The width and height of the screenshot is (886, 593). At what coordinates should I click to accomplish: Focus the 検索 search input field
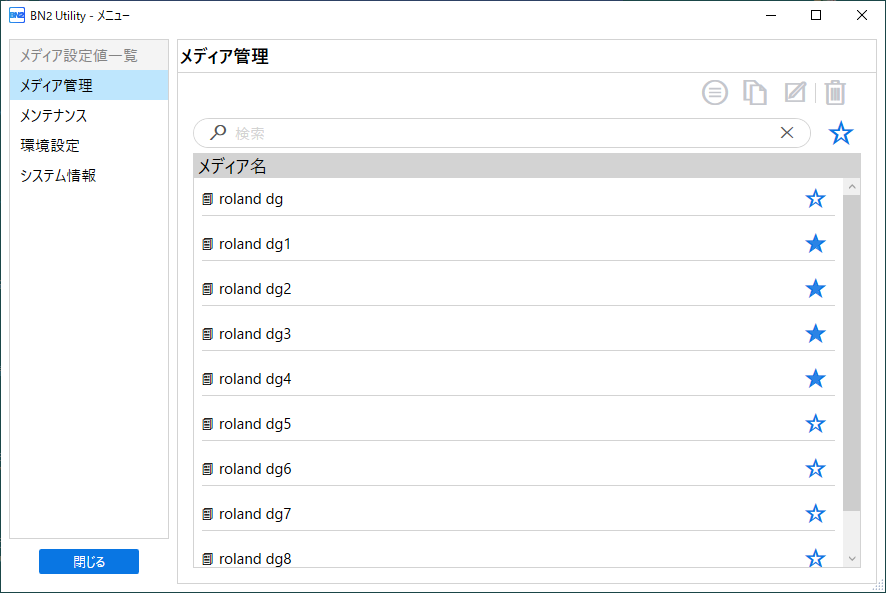(x=502, y=133)
